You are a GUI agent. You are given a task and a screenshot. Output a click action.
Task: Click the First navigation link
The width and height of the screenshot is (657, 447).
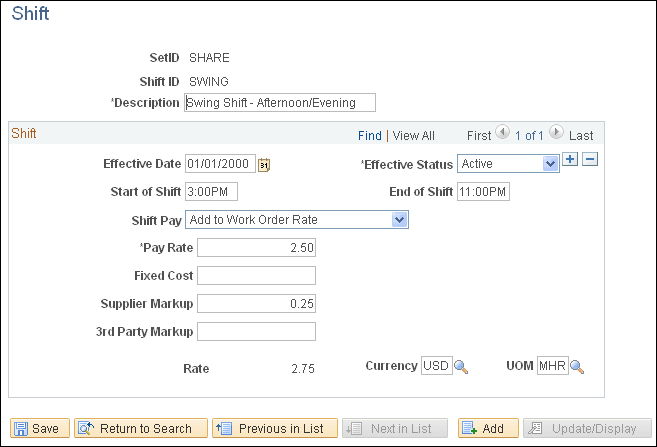[479, 136]
